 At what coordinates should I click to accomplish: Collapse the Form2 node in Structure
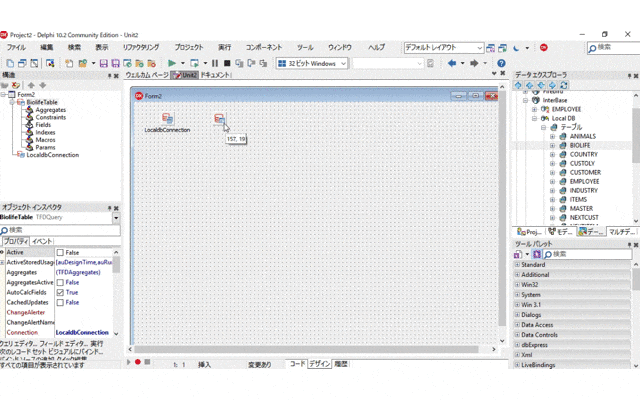[x=3, y=94]
